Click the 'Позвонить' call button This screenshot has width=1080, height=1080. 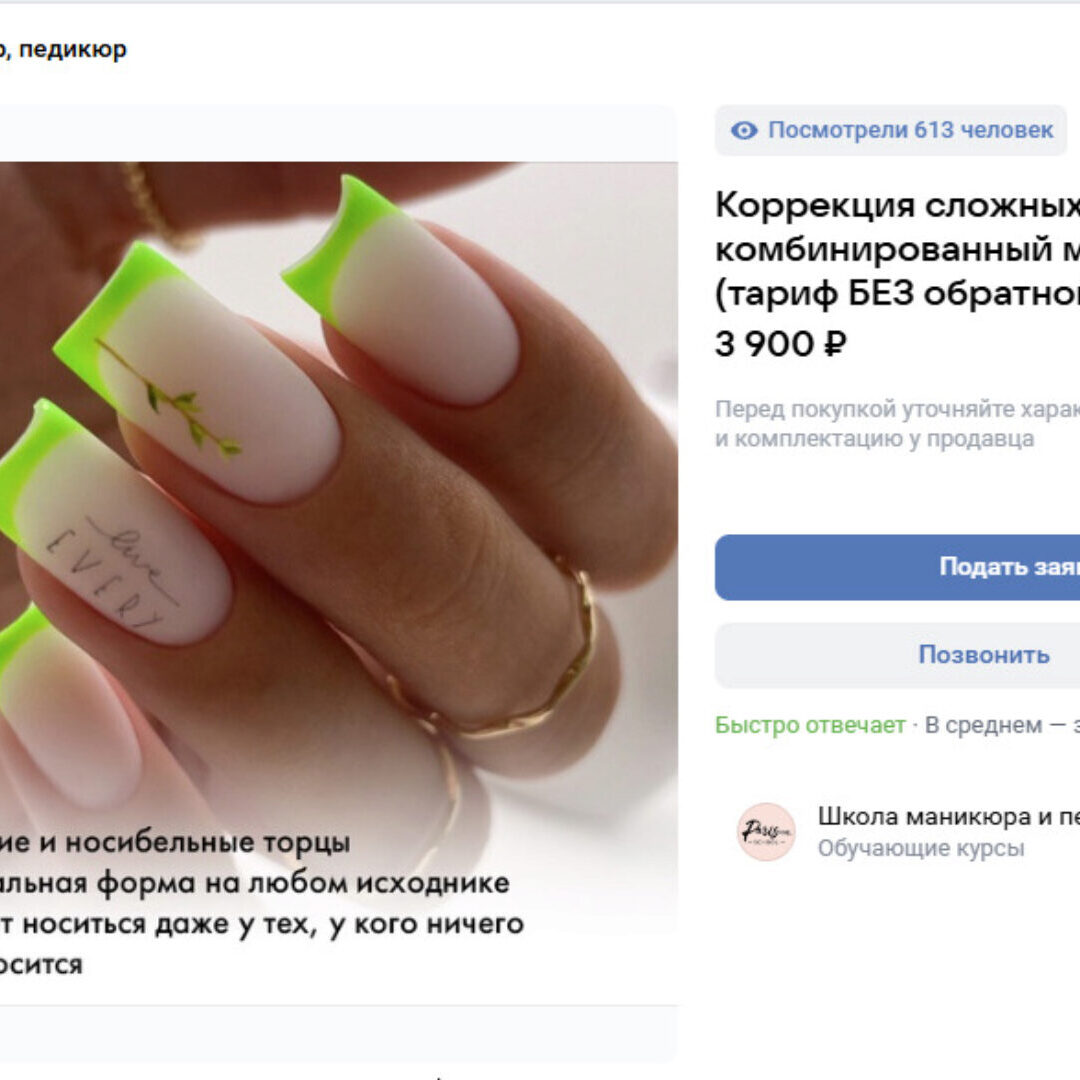[x=897, y=654]
